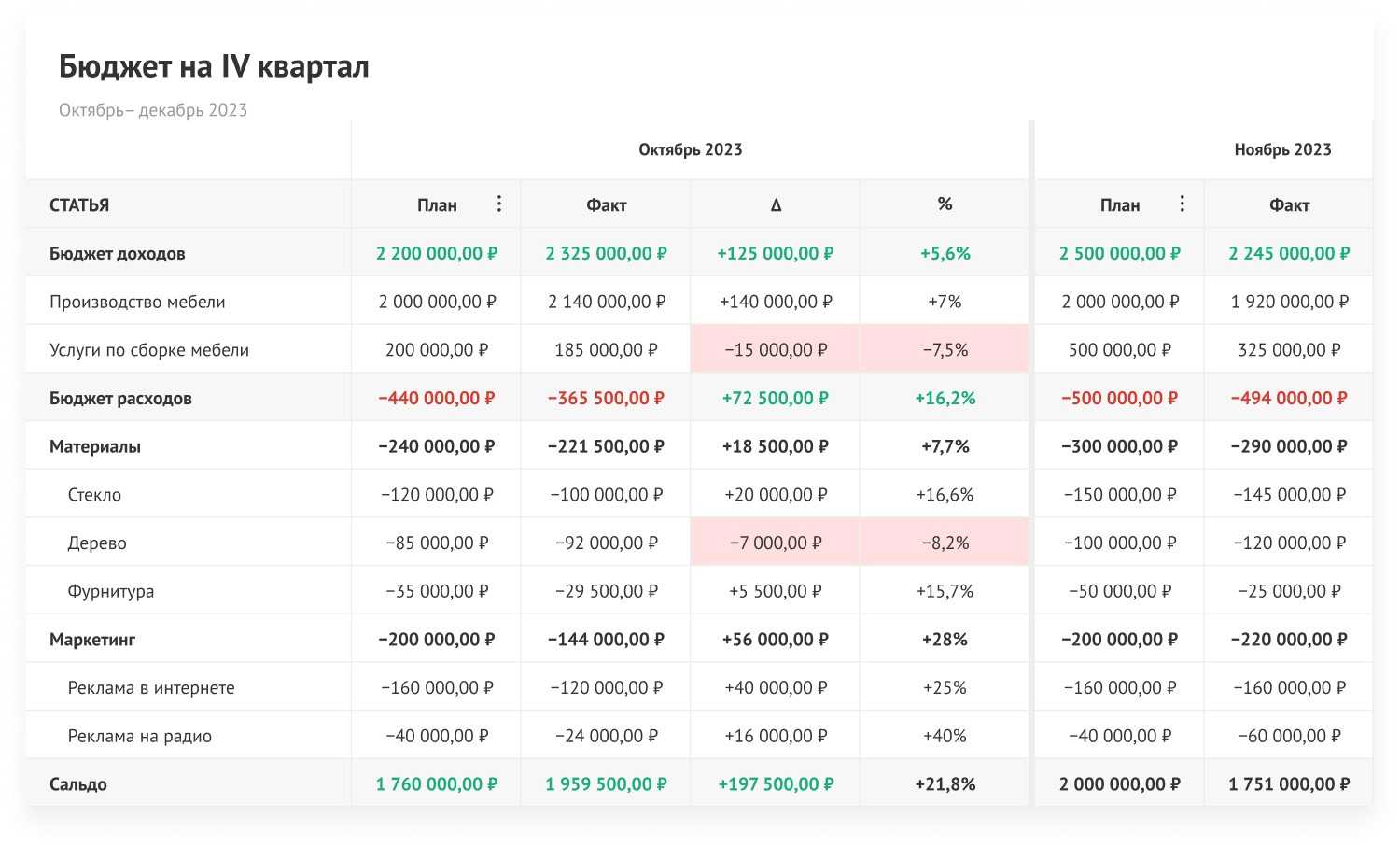Select the Реклама на радио row
The image size is (1400, 846).
[x=139, y=736]
